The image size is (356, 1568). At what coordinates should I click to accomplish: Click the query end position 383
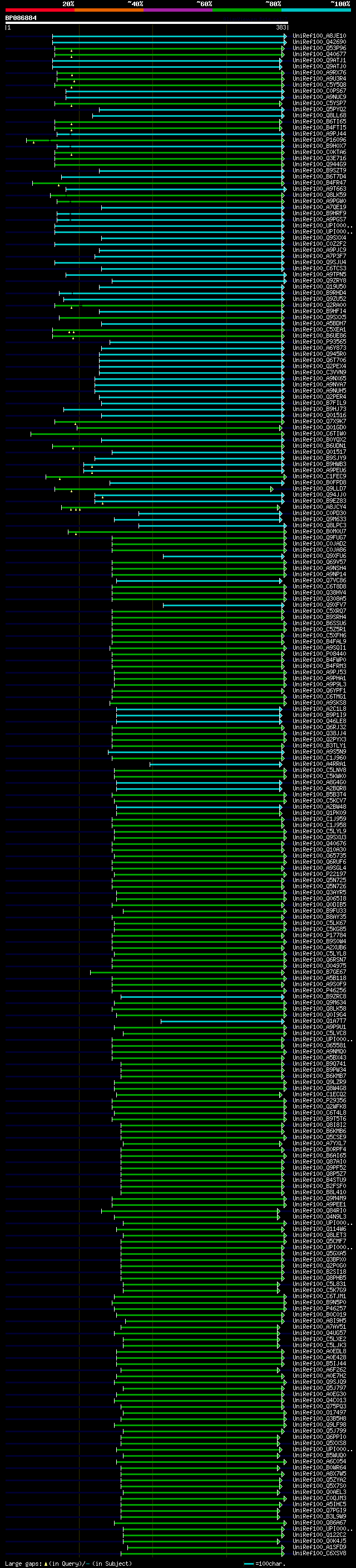coord(281,27)
